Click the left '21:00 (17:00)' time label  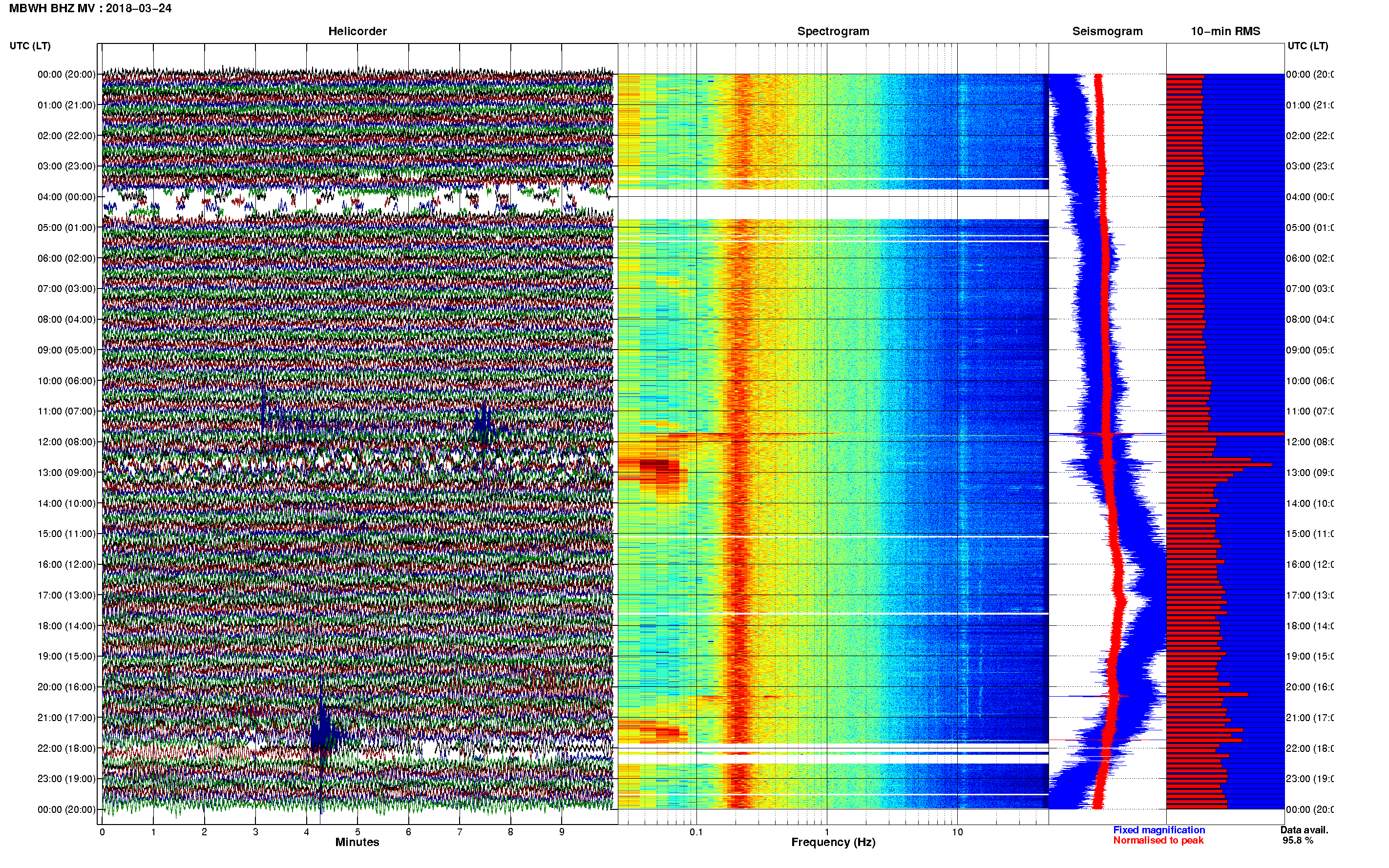pos(66,718)
